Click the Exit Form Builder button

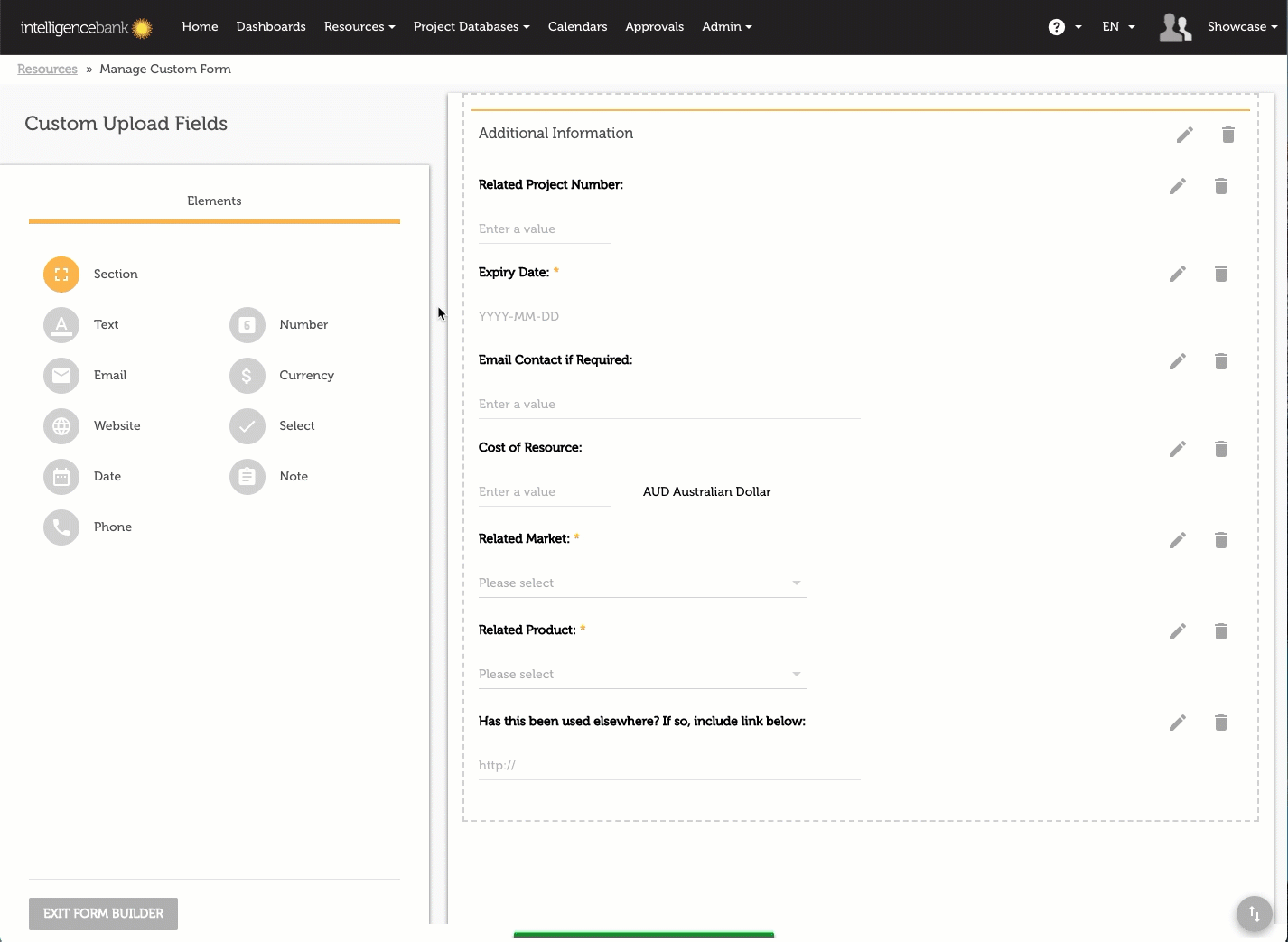click(x=103, y=914)
